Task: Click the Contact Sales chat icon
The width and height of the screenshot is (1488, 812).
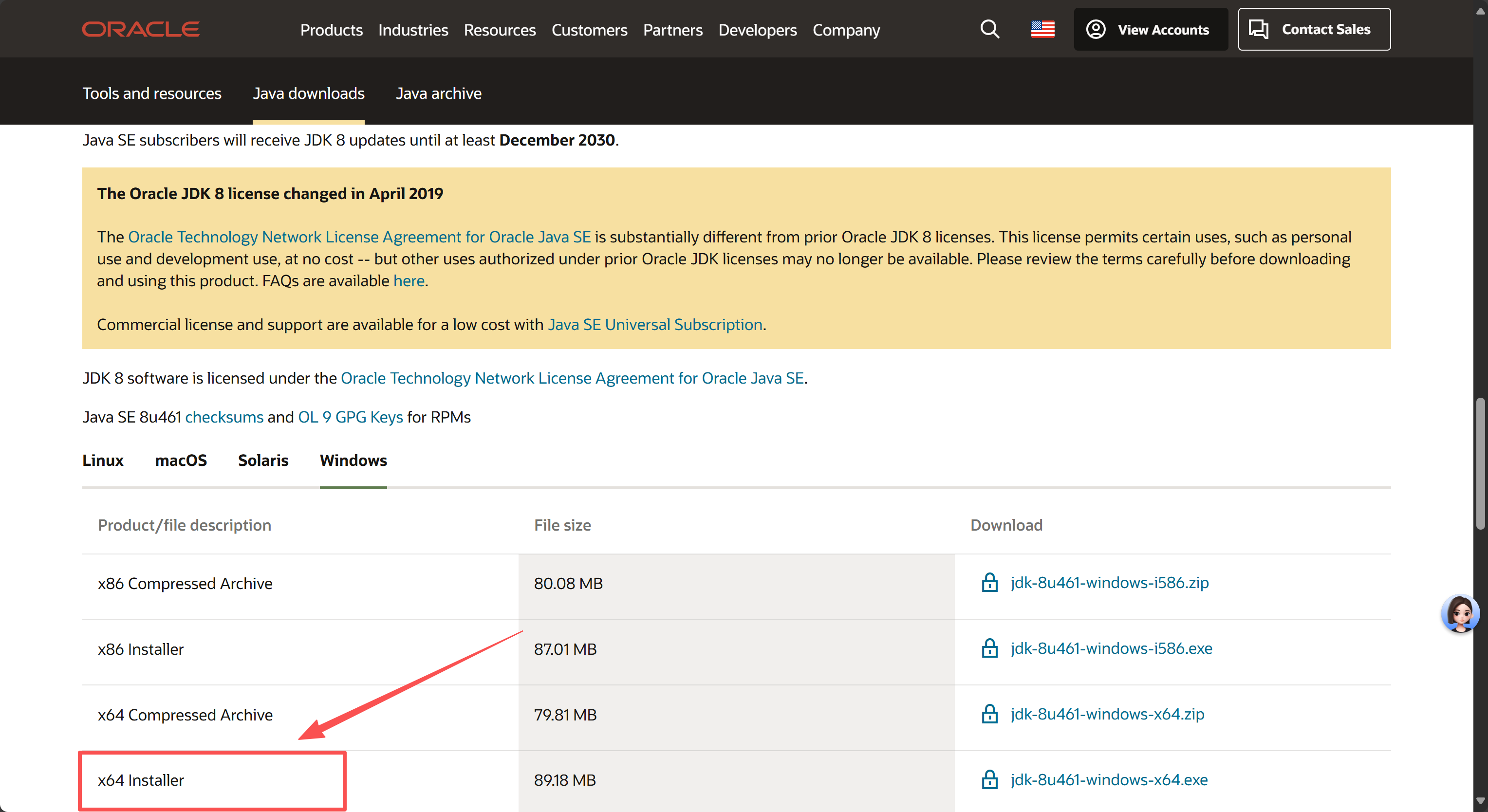Action: 1259,30
